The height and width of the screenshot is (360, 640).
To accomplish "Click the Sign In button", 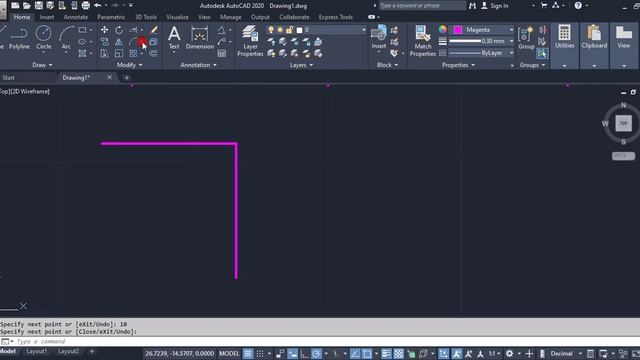I will (x=495, y=6).
